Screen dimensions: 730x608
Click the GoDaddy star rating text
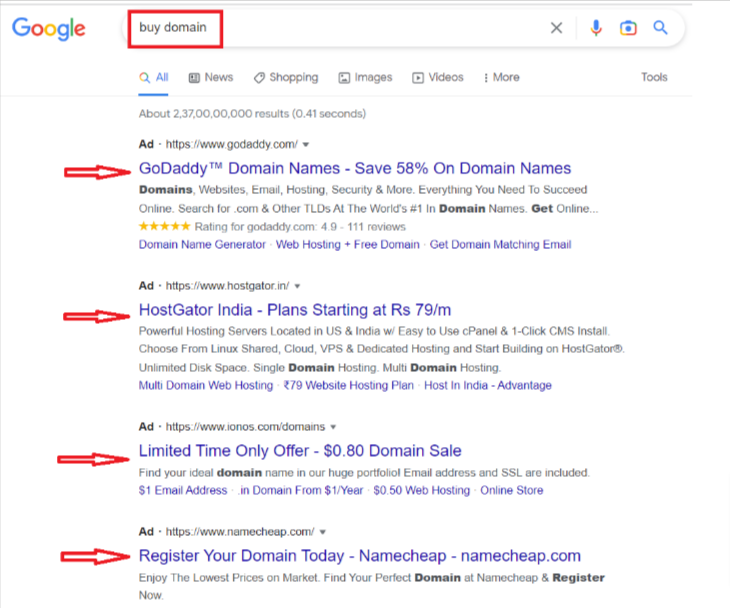coord(300,227)
